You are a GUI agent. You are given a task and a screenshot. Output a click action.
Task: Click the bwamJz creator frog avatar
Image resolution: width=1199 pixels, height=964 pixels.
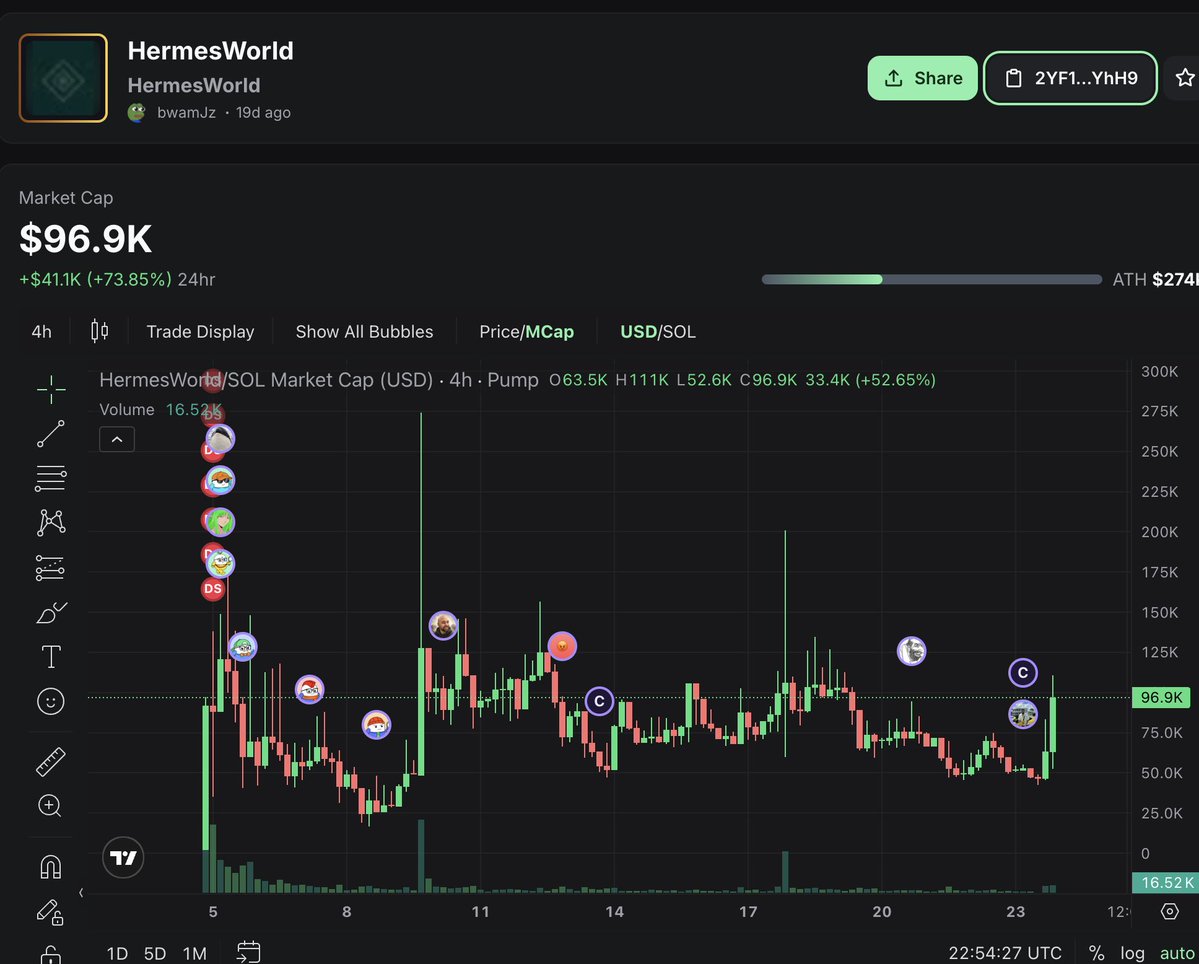point(137,112)
